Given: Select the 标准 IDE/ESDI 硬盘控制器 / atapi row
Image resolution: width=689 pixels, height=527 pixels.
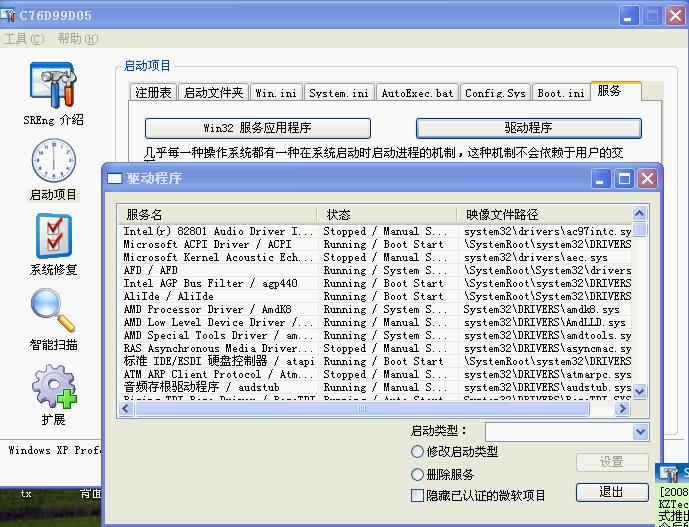Looking at the screenshot, I should pos(375,361).
